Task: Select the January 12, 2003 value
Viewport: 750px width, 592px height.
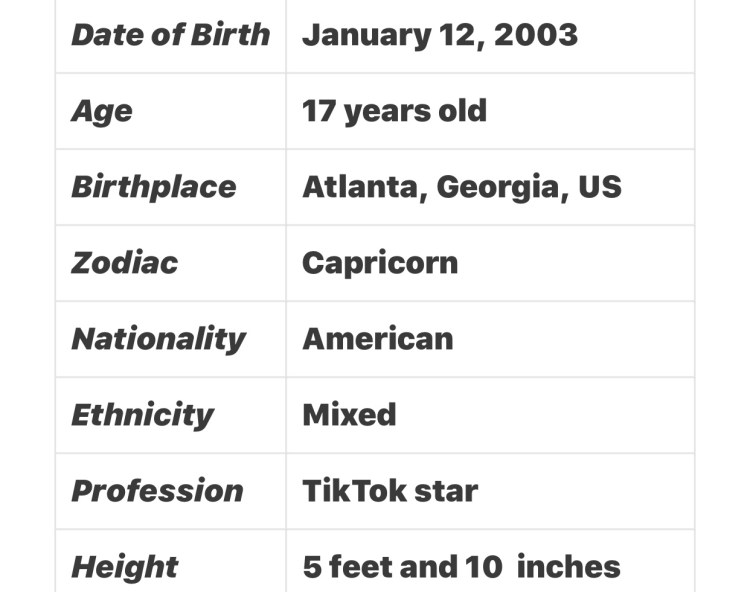Action: 439,35
